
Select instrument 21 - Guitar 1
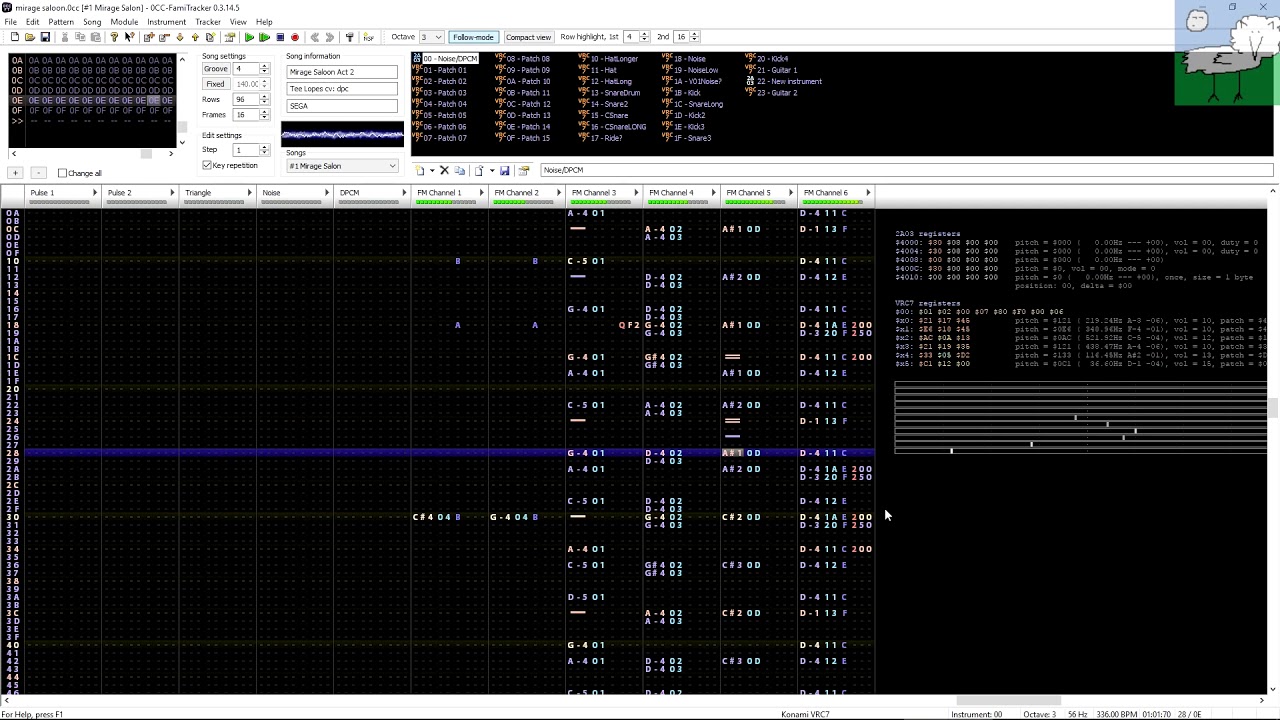[x=771, y=70]
